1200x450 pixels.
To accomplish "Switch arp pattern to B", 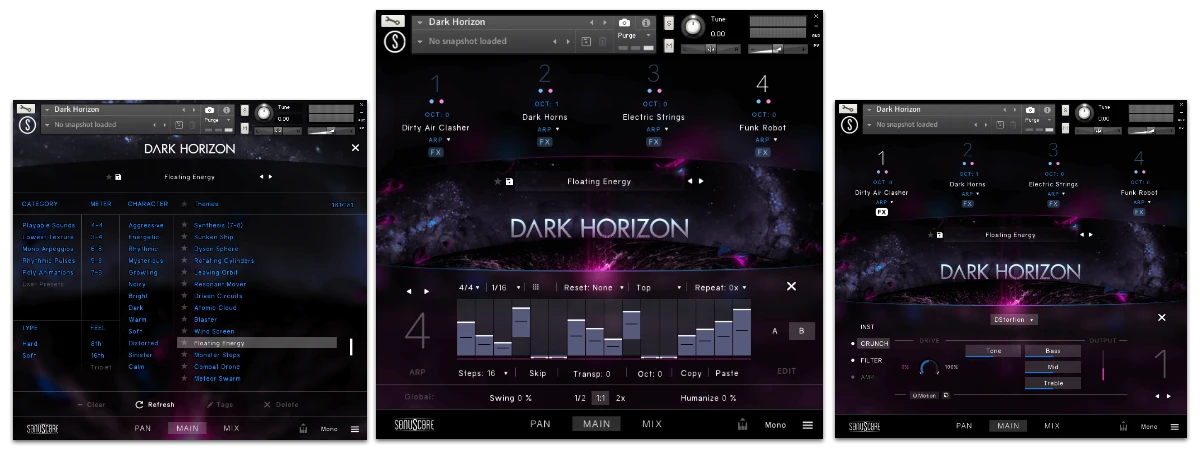I will (x=800, y=331).
